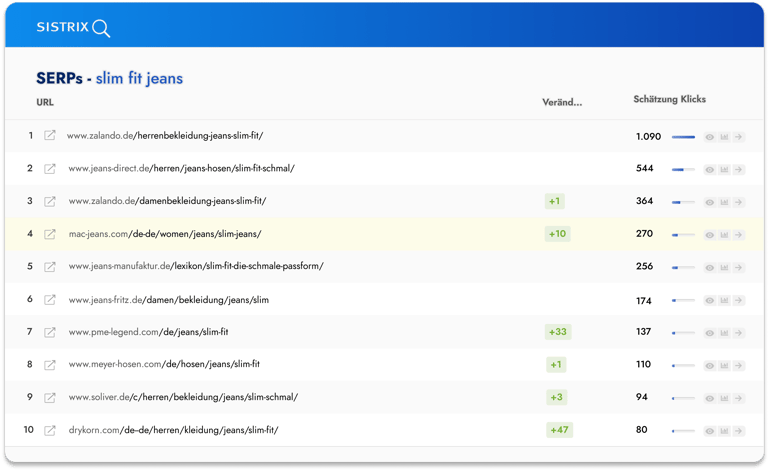Show chart icon in the jeans-fritz.de row
The height and width of the screenshot is (470, 768).
[724, 300]
